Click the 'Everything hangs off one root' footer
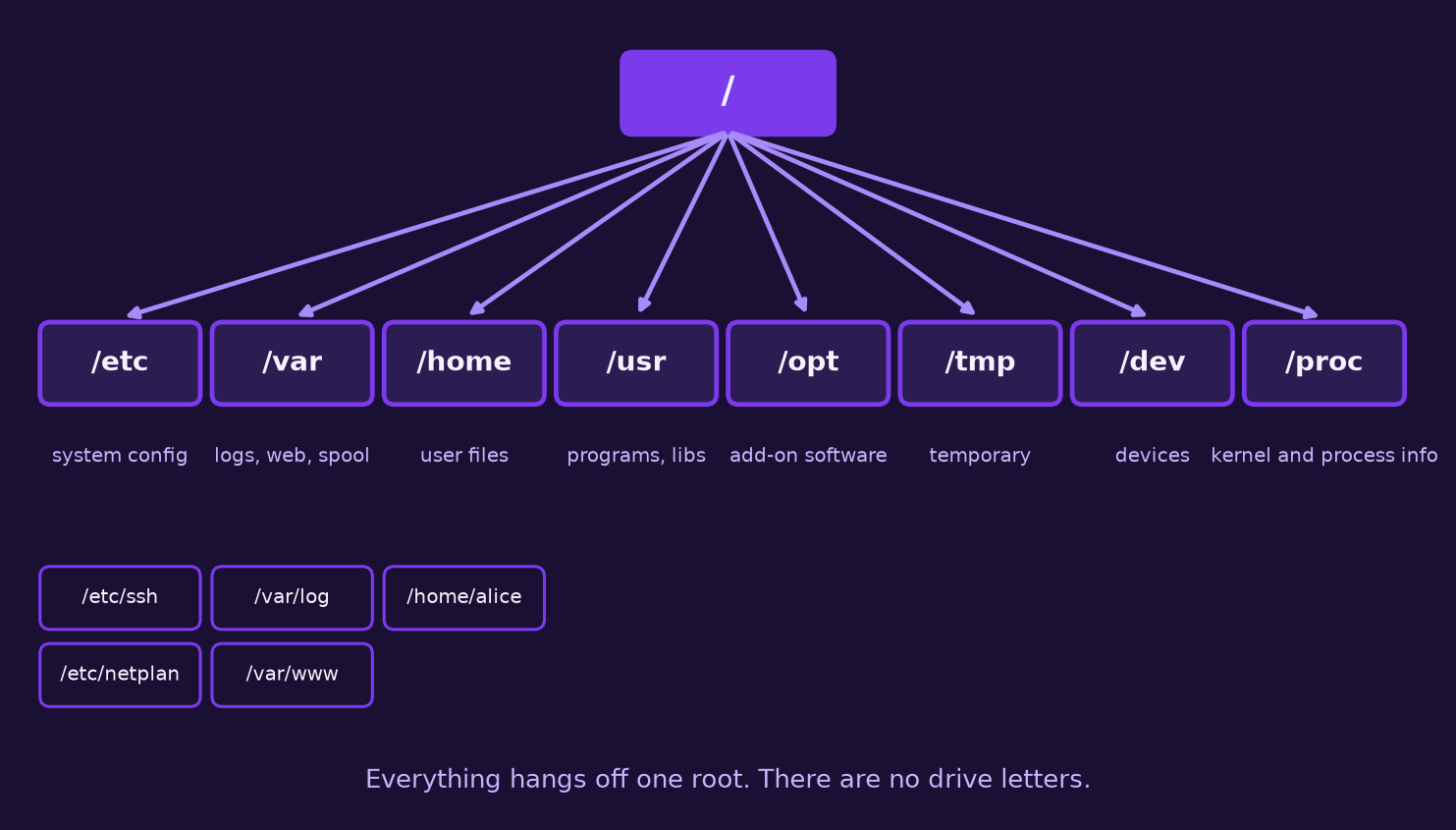The image size is (1456, 830). pyautogui.click(x=728, y=780)
